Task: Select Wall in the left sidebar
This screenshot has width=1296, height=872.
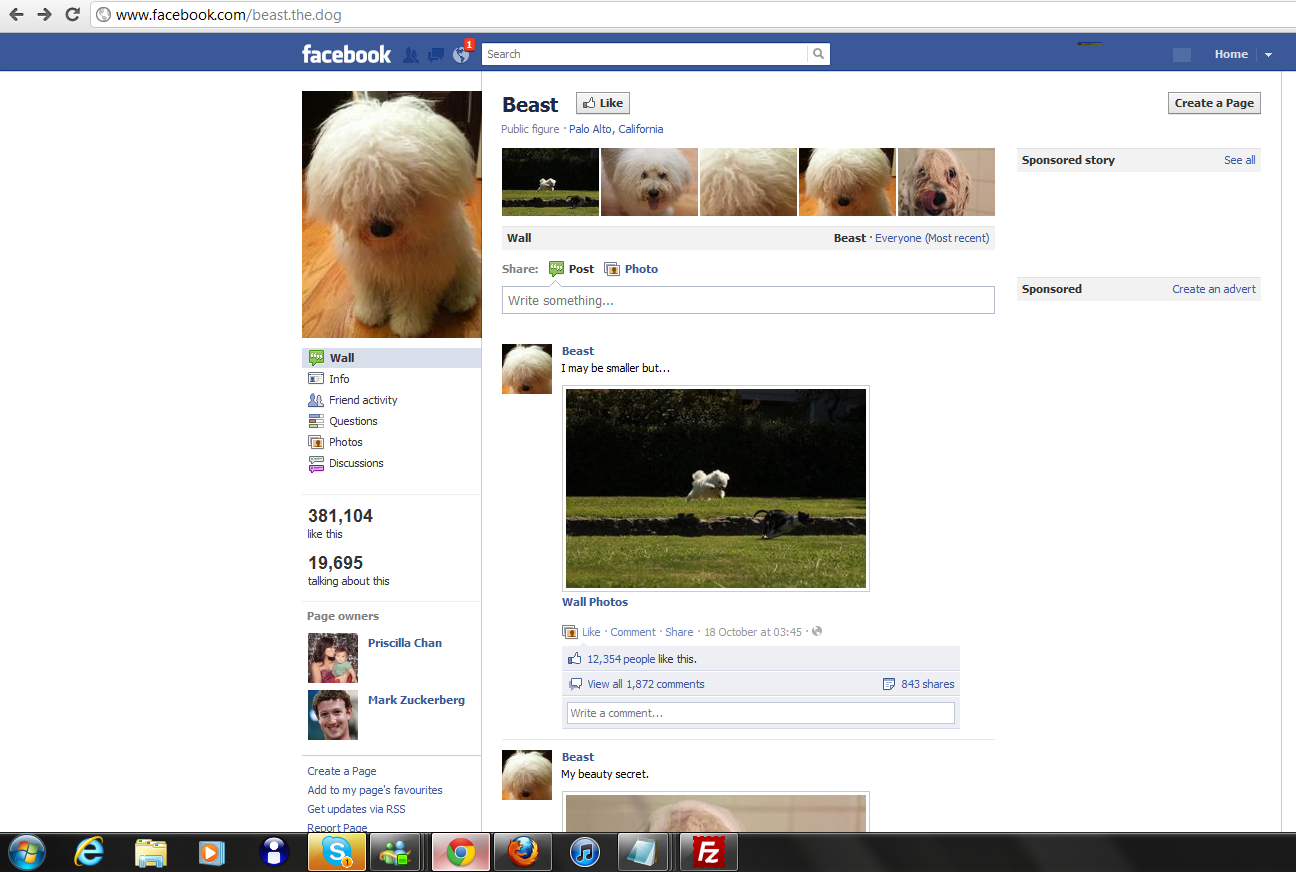Action: pos(391,358)
